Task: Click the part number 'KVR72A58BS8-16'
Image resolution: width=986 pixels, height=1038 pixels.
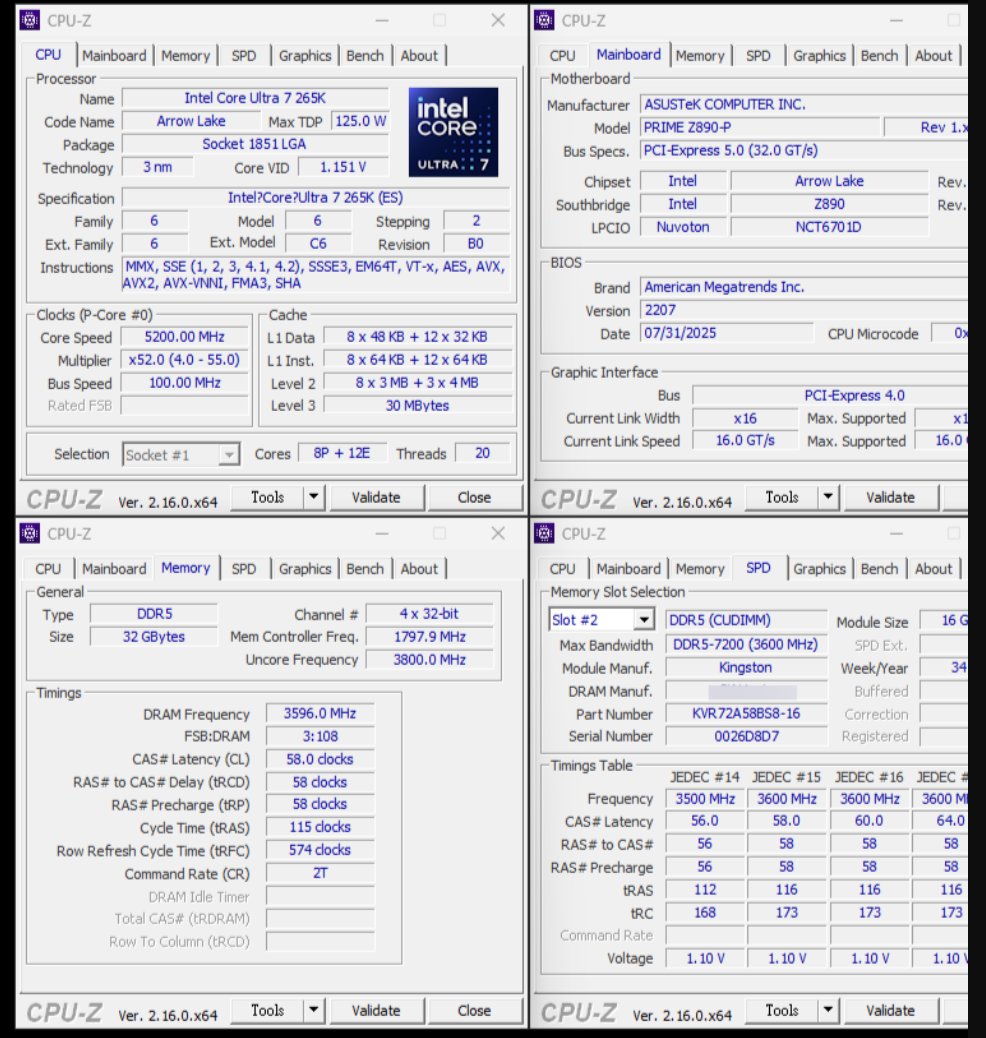Action: coord(746,714)
